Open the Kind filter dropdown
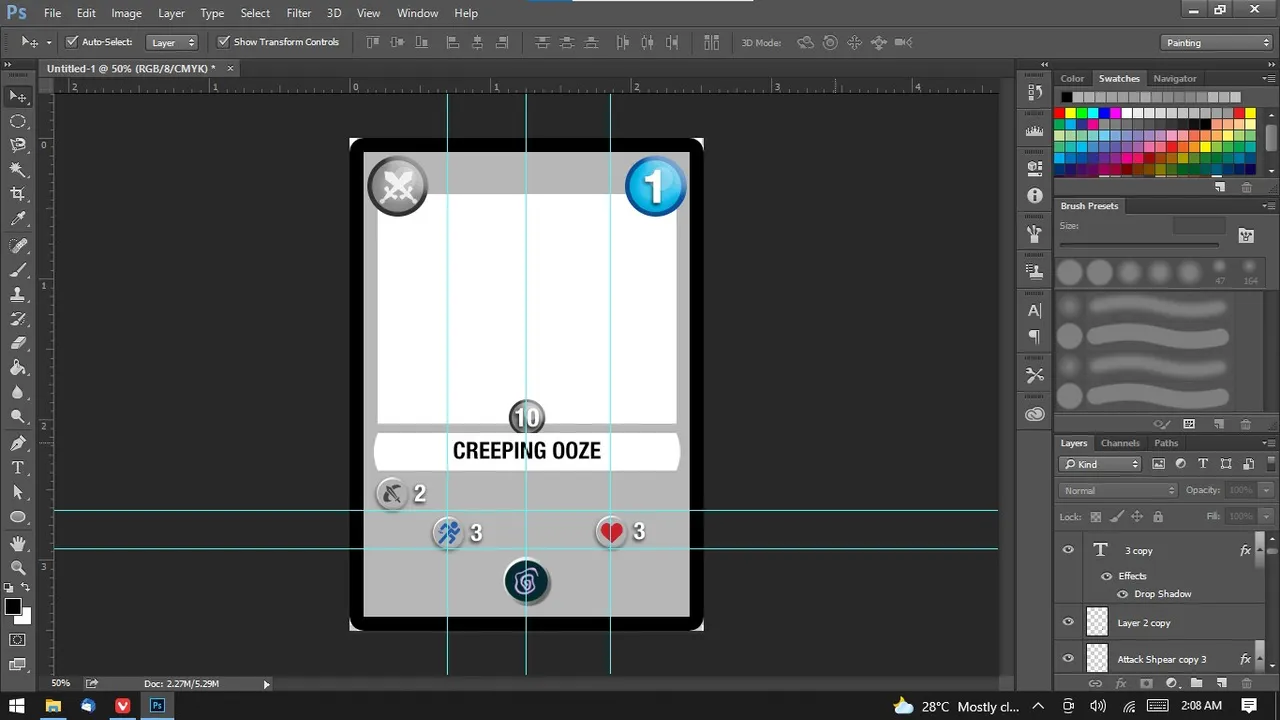This screenshot has width=1280, height=720. 1101,464
